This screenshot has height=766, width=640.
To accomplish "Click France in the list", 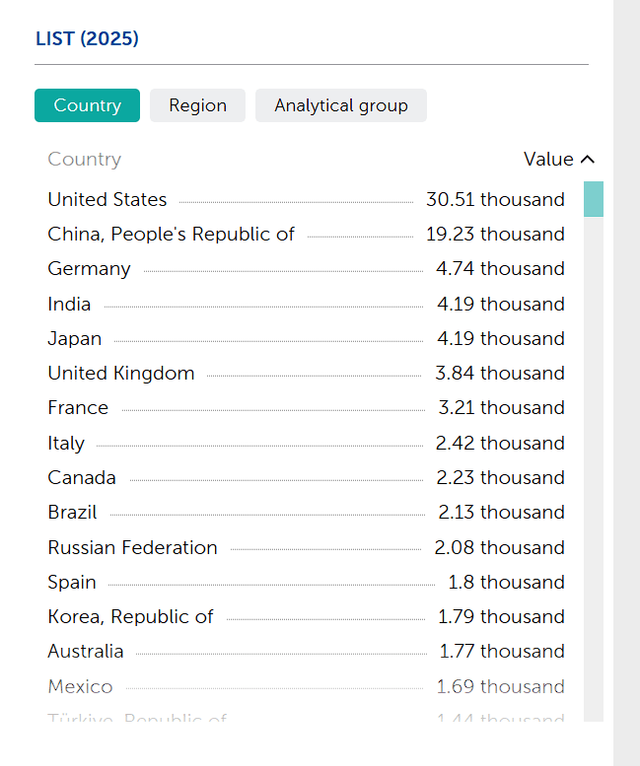I will point(78,407).
